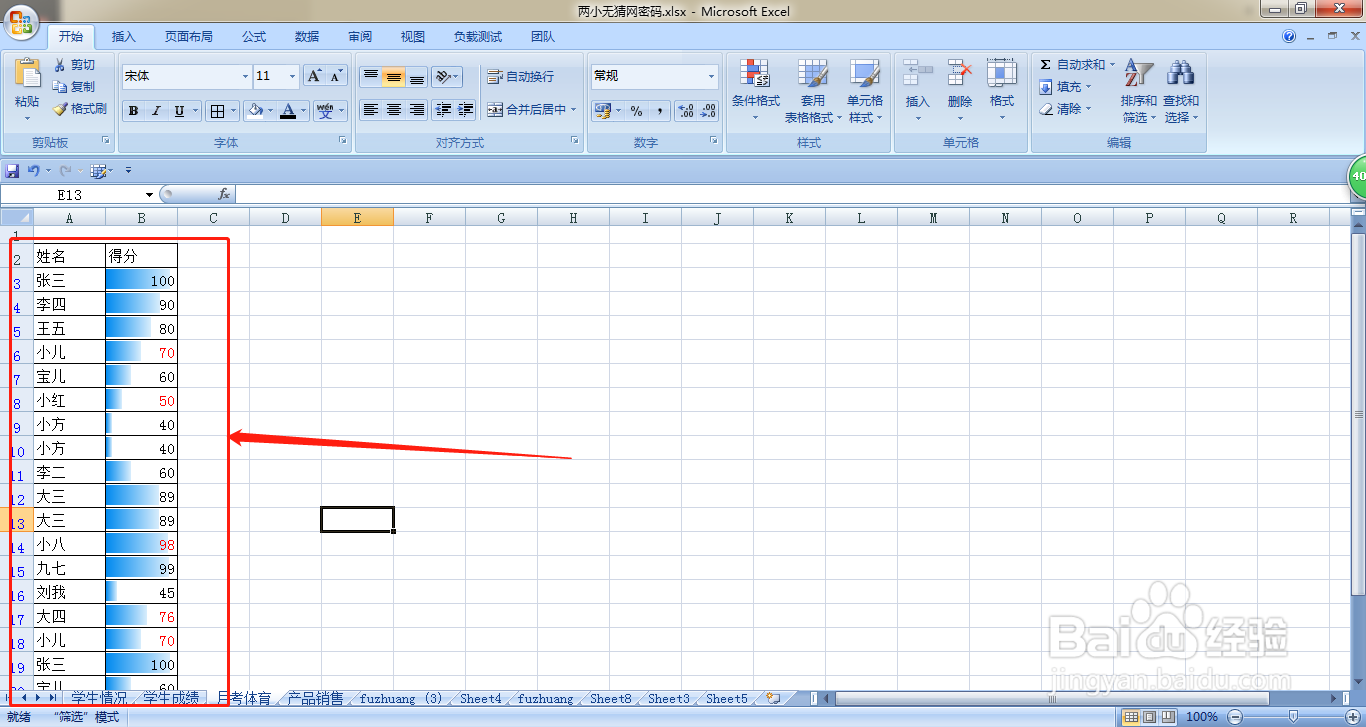Toggle Middle Align vertical alignment
The width and height of the screenshot is (1366, 727).
tap(394, 76)
